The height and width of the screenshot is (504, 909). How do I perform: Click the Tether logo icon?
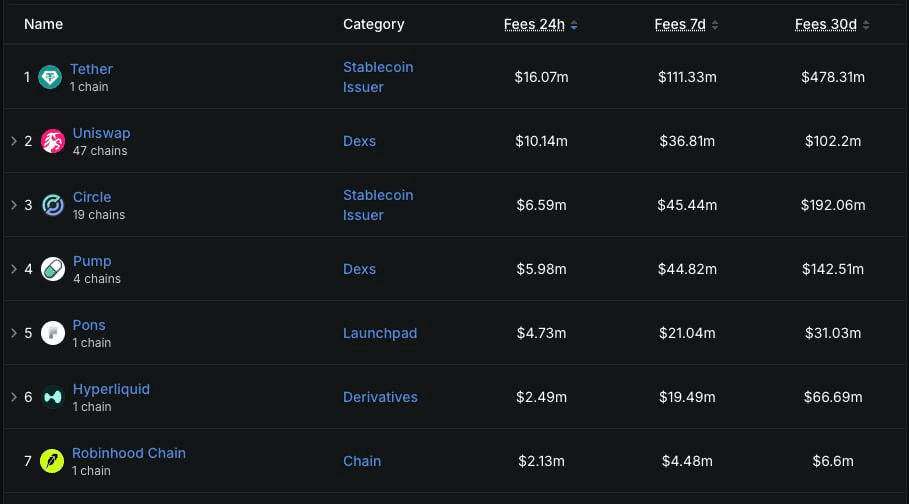50,77
